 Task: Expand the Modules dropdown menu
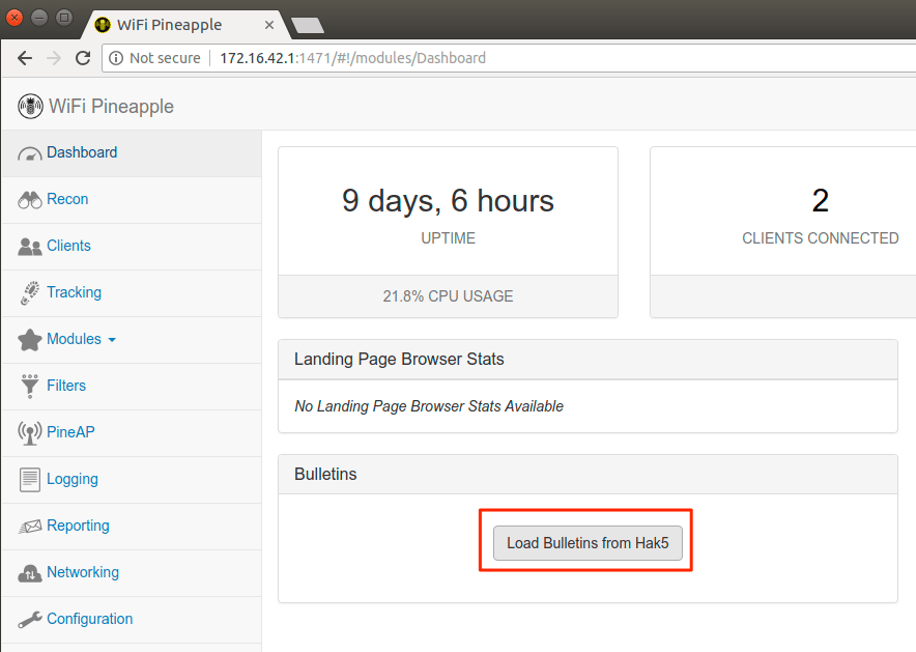click(x=81, y=340)
